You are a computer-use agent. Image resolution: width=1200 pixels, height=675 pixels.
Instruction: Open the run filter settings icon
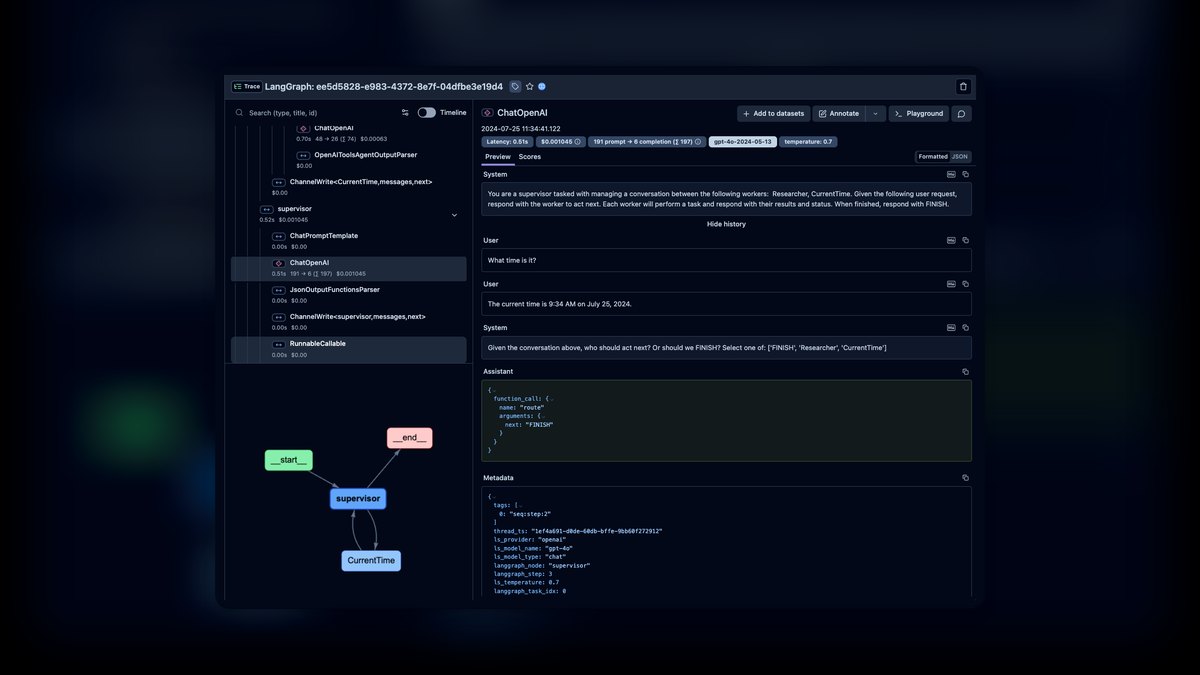tap(405, 113)
